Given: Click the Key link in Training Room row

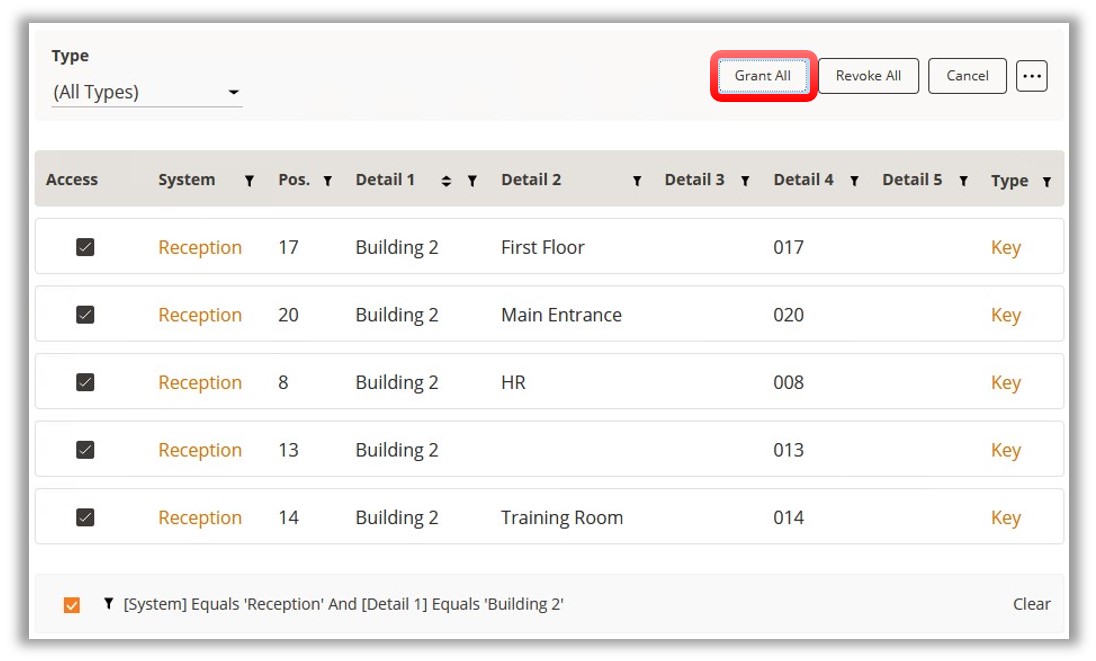Looking at the screenshot, I should (1005, 517).
